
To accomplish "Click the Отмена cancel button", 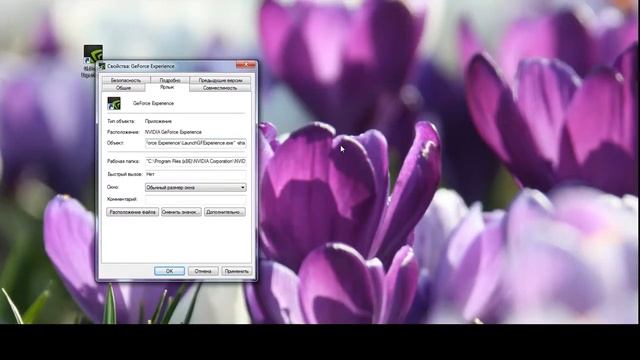I will coord(203,271).
